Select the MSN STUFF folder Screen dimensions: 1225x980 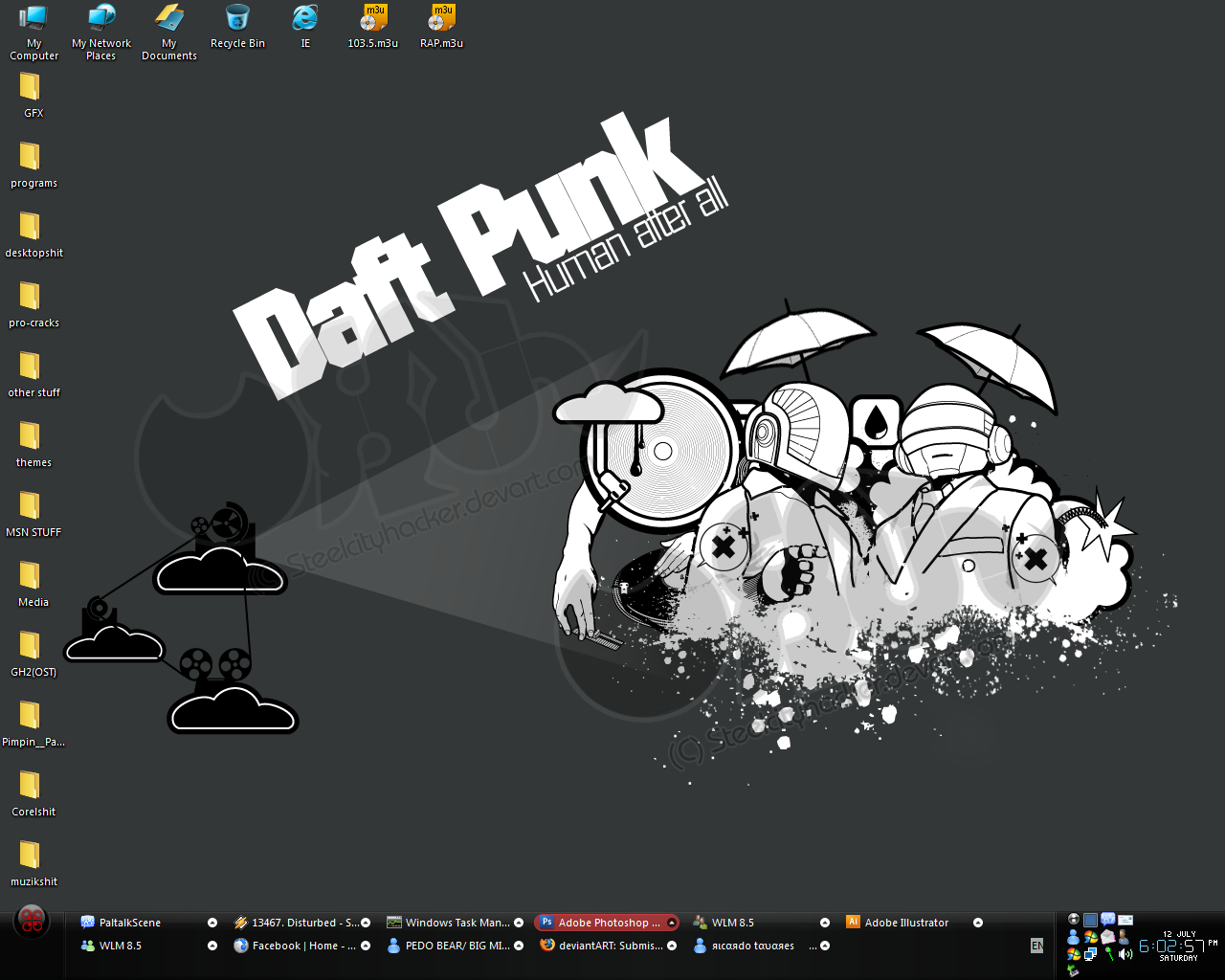click(x=33, y=515)
